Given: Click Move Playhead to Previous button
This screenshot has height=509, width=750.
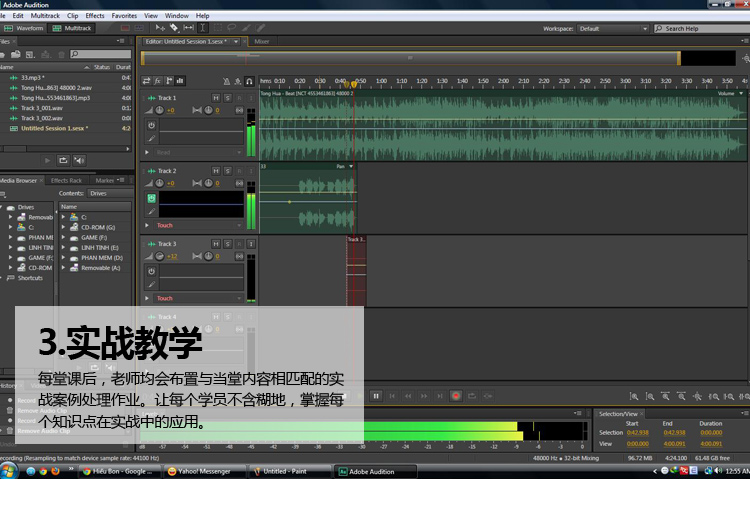Looking at the screenshot, I should click(392, 396).
